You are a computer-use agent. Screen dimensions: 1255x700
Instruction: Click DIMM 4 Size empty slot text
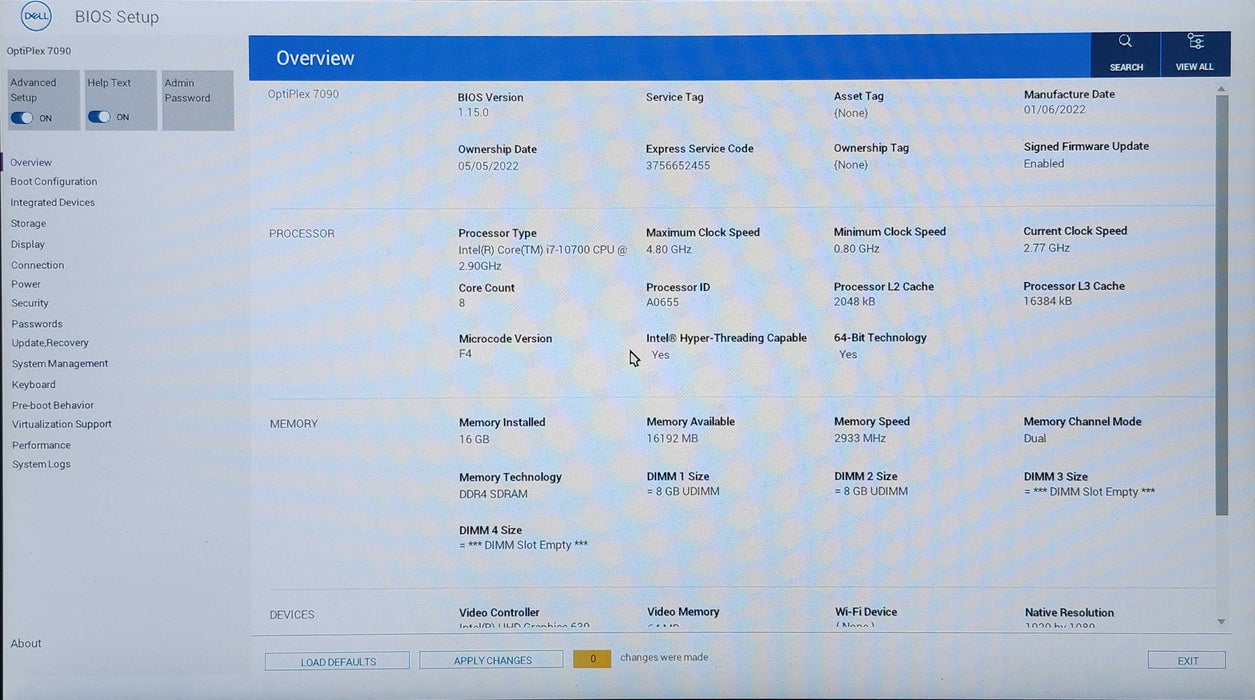[x=523, y=545]
